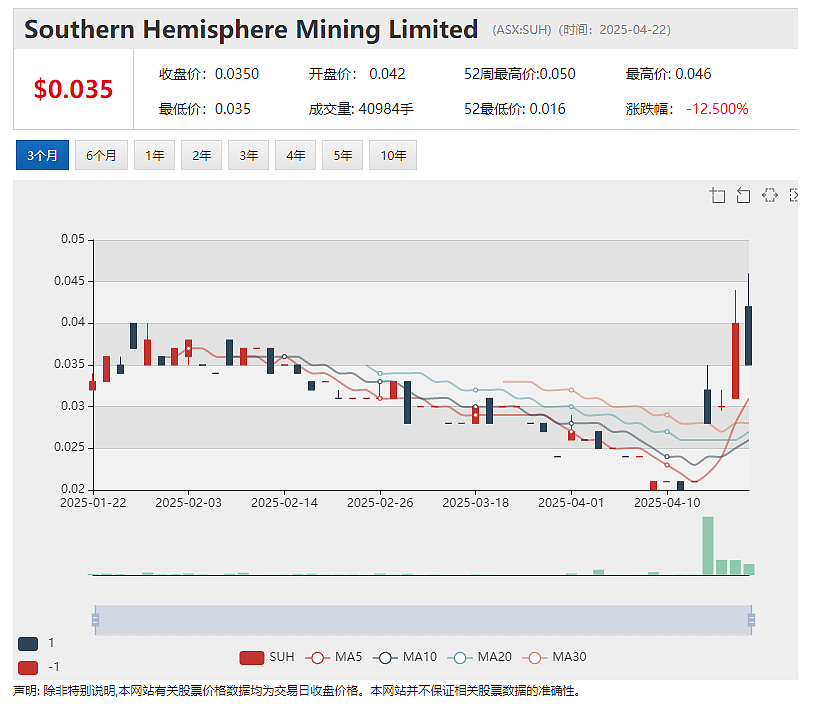Screen dimensions: 813x724
Task: Click the 2025-01-22 x-axis date label
Action: coord(93,503)
